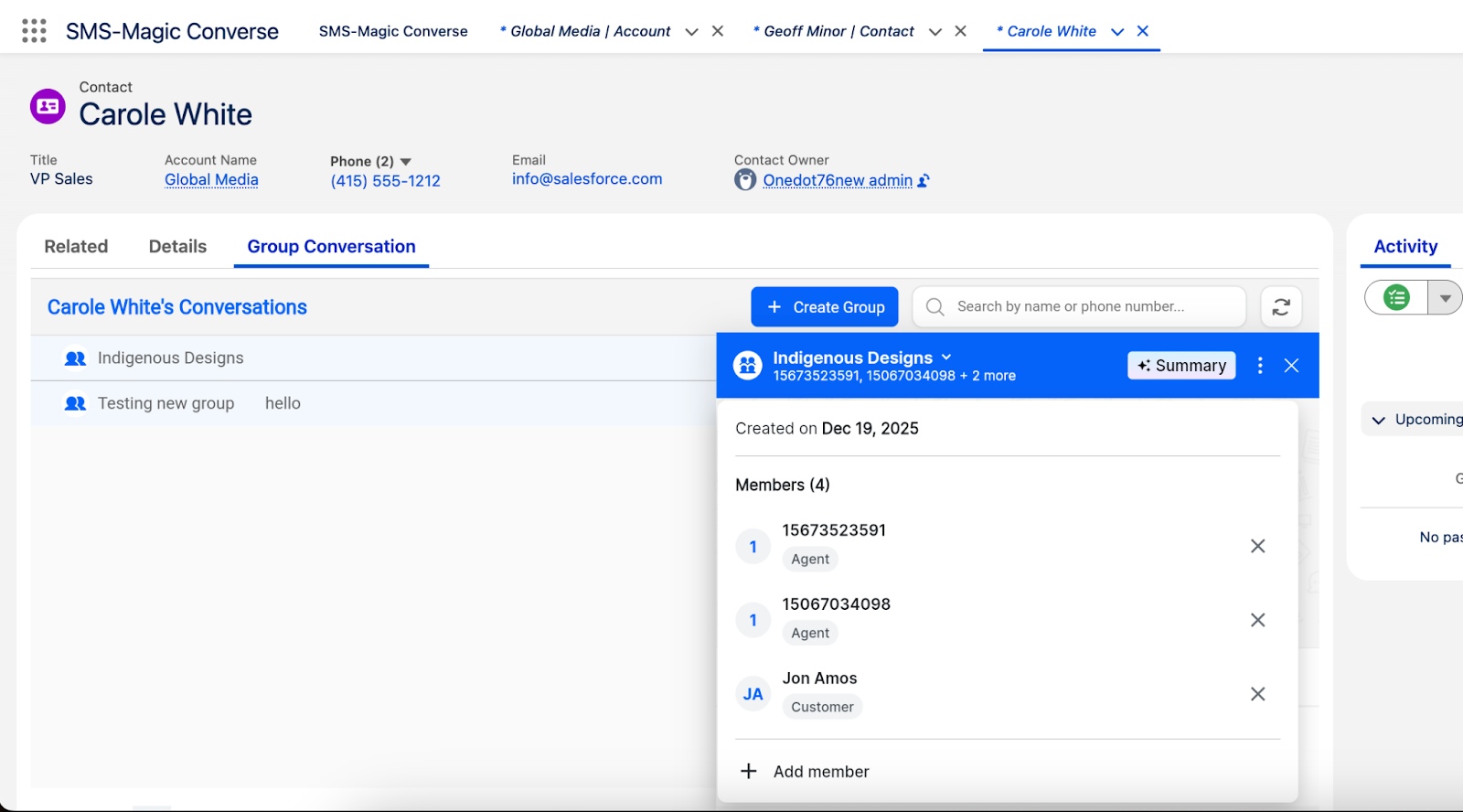Close the Carole White tab
Screen dimensions: 1463x812
coord(1143,31)
